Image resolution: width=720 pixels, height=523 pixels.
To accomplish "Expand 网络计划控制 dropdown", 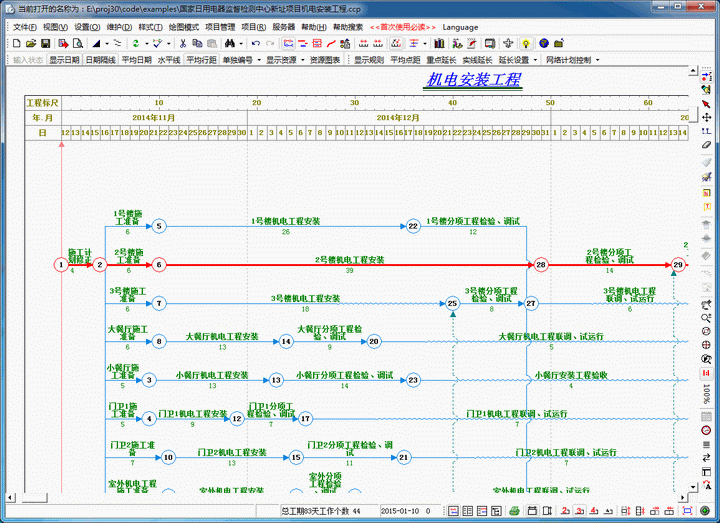I will tap(571, 60).
